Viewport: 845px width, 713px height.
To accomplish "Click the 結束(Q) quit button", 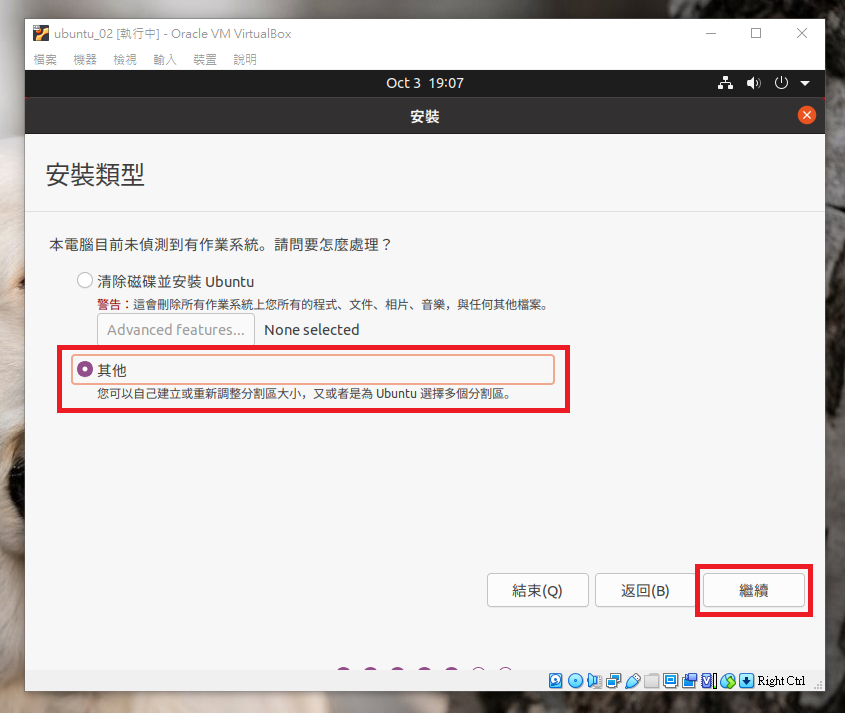I will 537,590.
